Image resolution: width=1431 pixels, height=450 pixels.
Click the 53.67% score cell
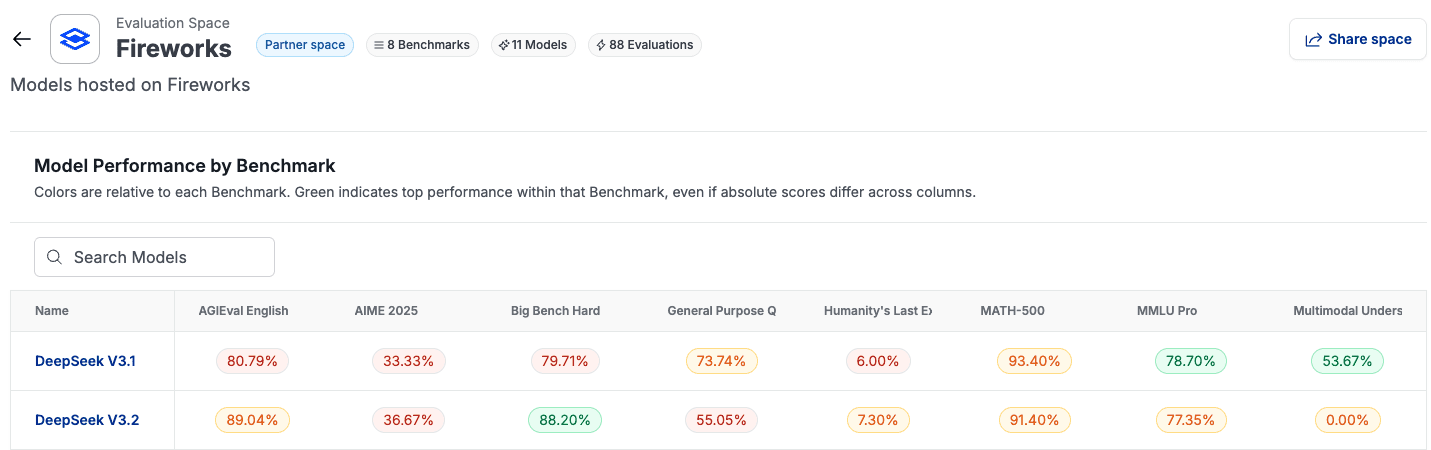(1347, 361)
